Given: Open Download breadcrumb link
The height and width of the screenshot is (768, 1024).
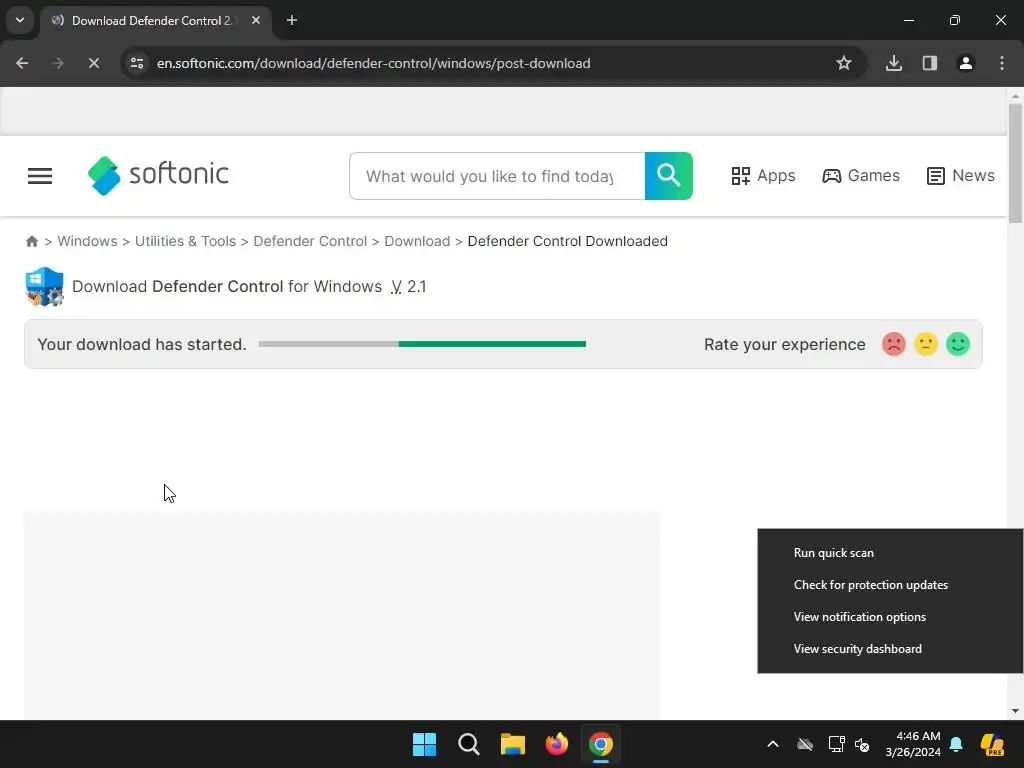Looking at the screenshot, I should pyautogui.click(x=417, y=241).
